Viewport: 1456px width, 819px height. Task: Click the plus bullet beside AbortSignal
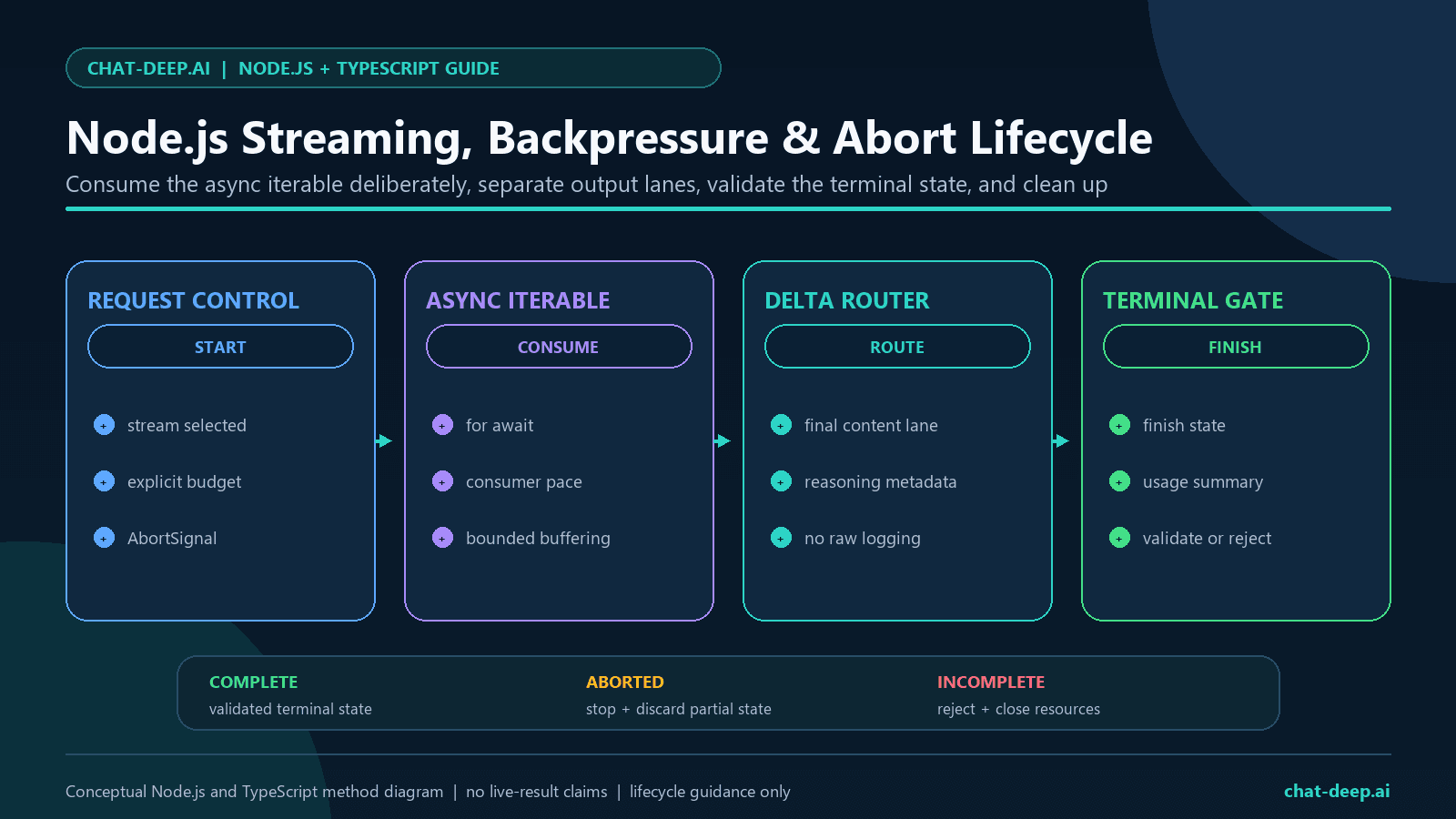(x=104, y=538)
